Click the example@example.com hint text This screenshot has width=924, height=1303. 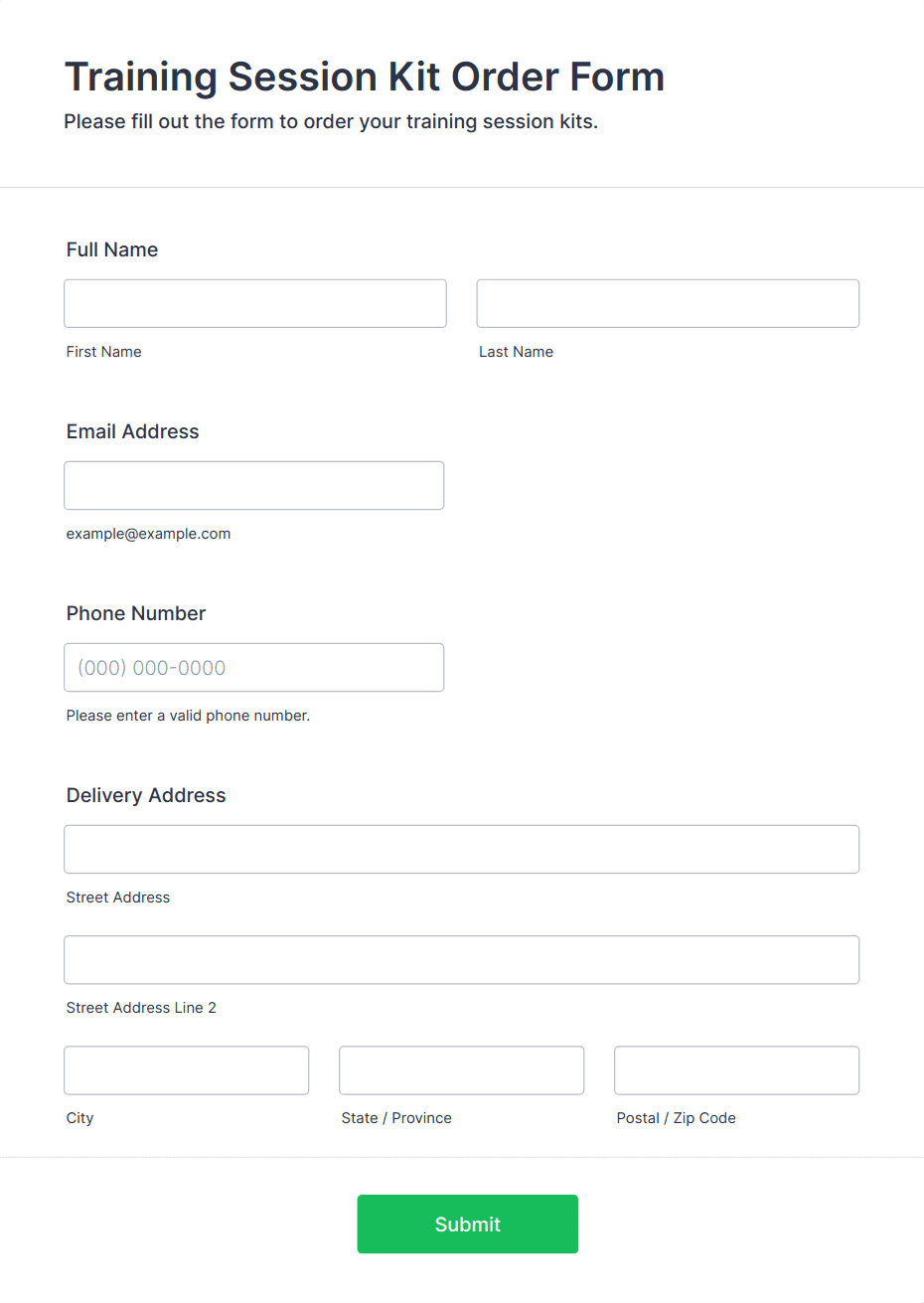[x=149, y=534]
